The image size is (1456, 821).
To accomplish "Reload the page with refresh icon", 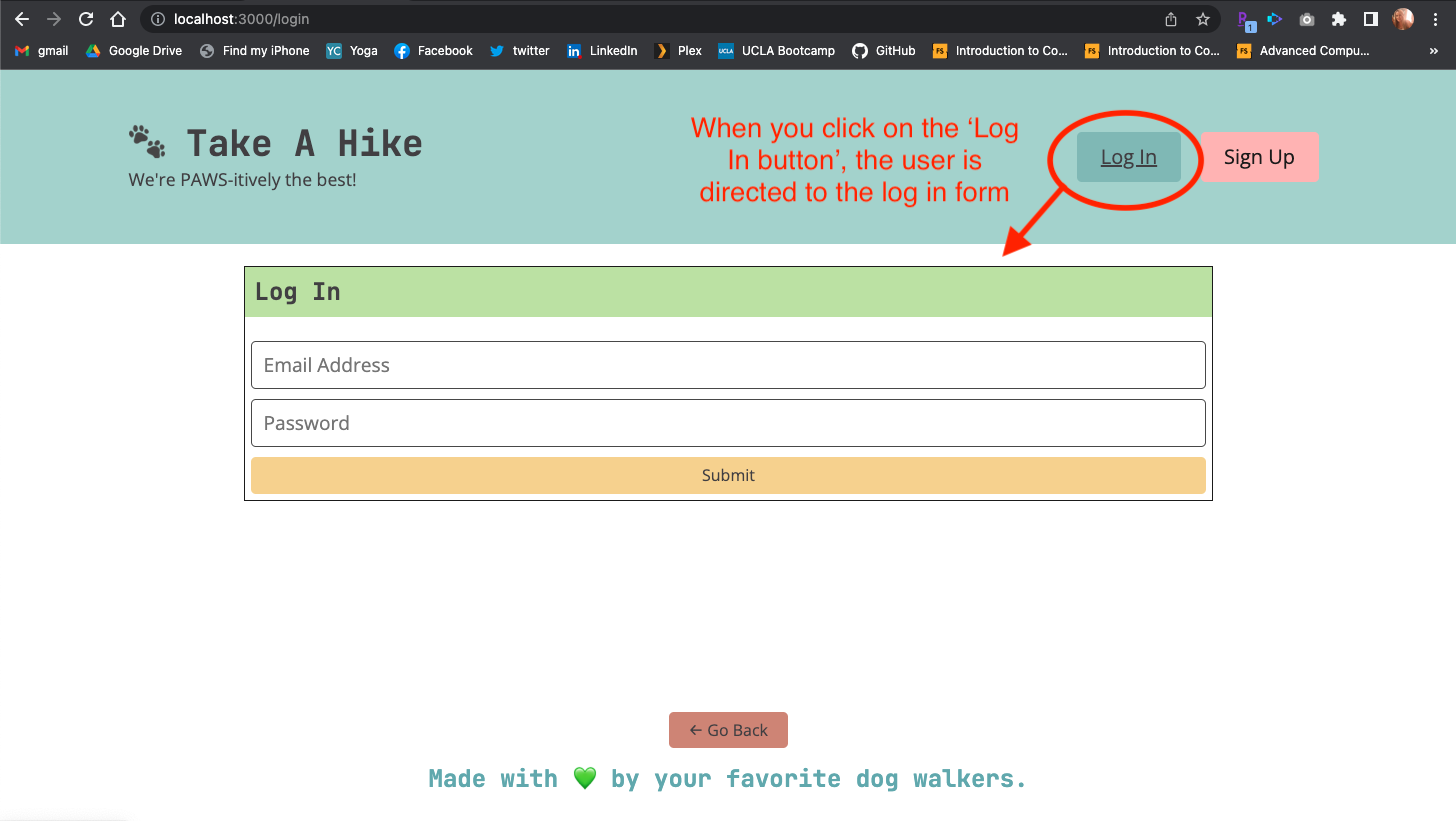I will tap(86, 19).
